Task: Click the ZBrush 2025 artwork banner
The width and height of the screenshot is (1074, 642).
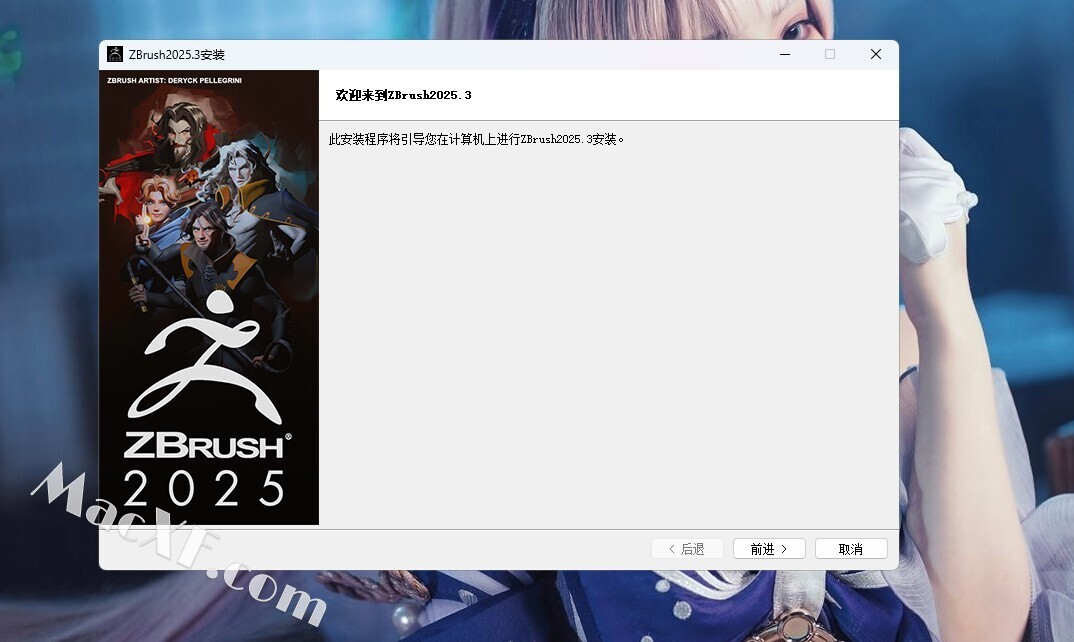Action: (209, 297)
